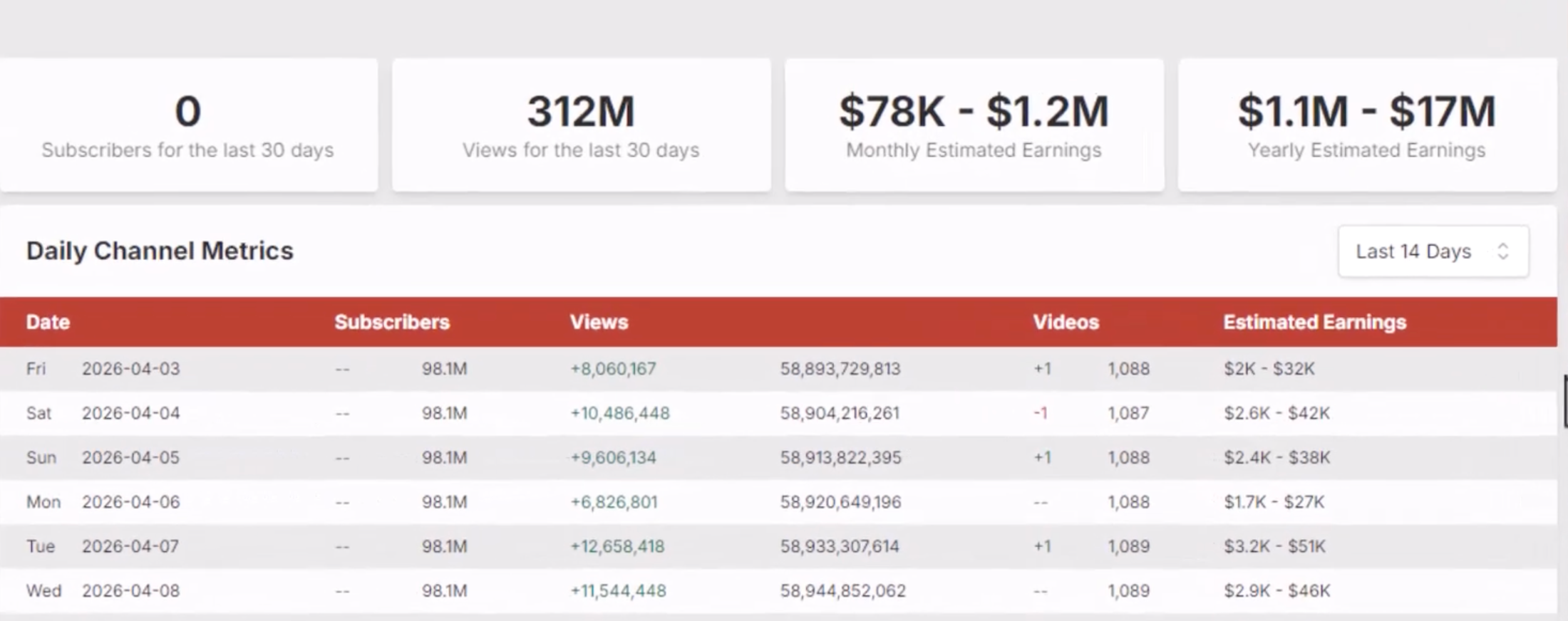Click the Daily Channel Metrics heading
This screenshot has height=621, width=1568.
pos(160,251)
